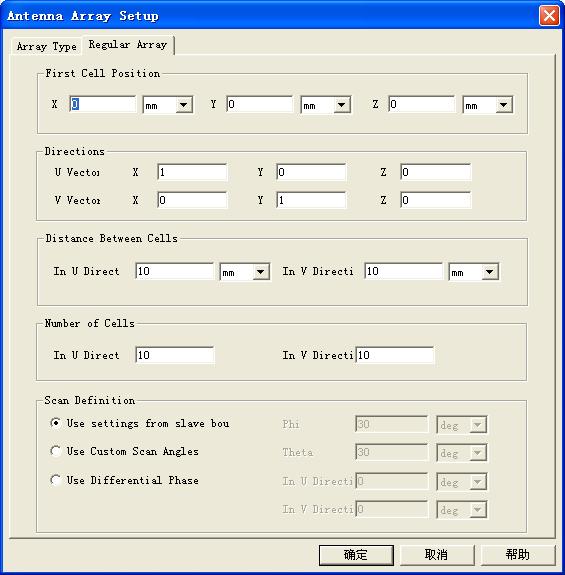Focus the U Vector X input field
565x575 pixels.
point(192,172)
